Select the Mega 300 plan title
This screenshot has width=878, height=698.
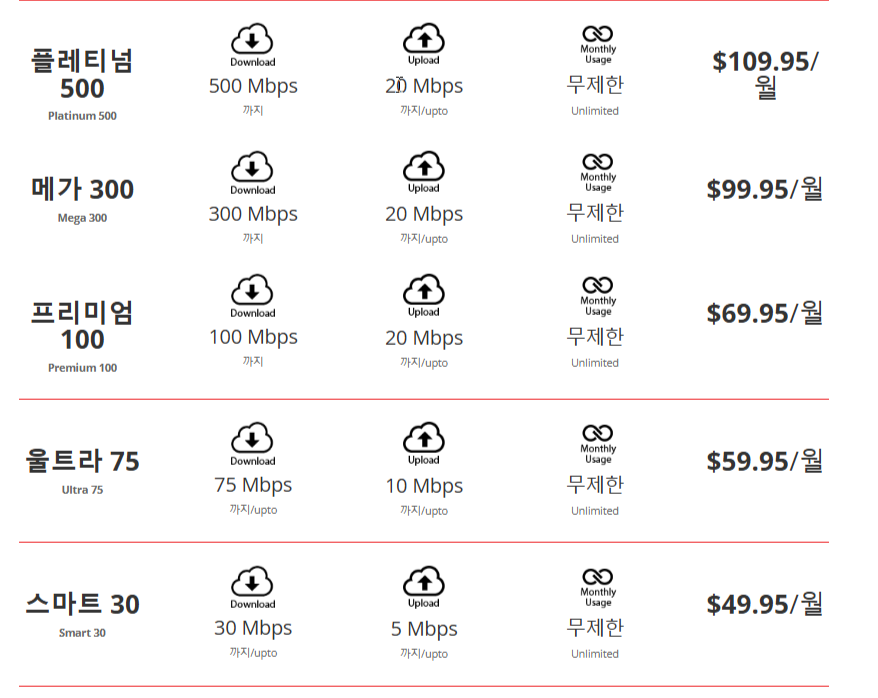pos(82,189)
